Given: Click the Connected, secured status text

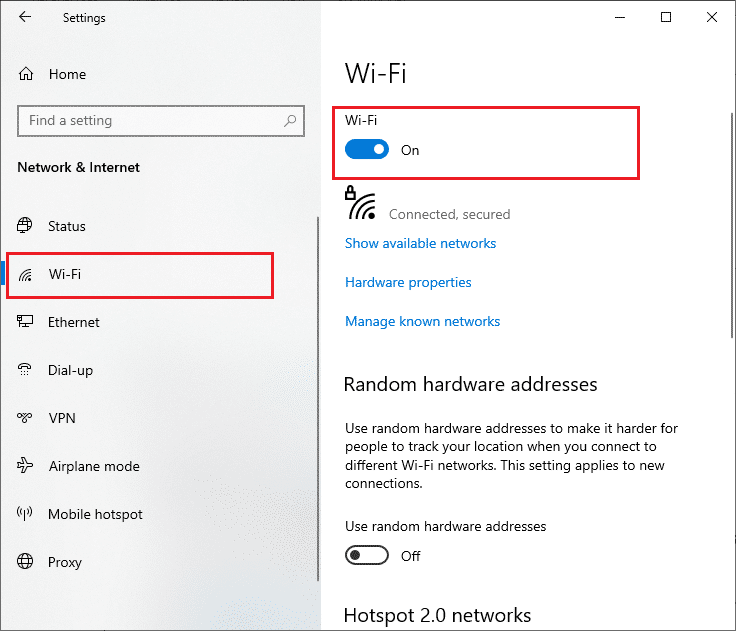Looking at the screenshot, I should pyautogui.click(x=449, y=214).
